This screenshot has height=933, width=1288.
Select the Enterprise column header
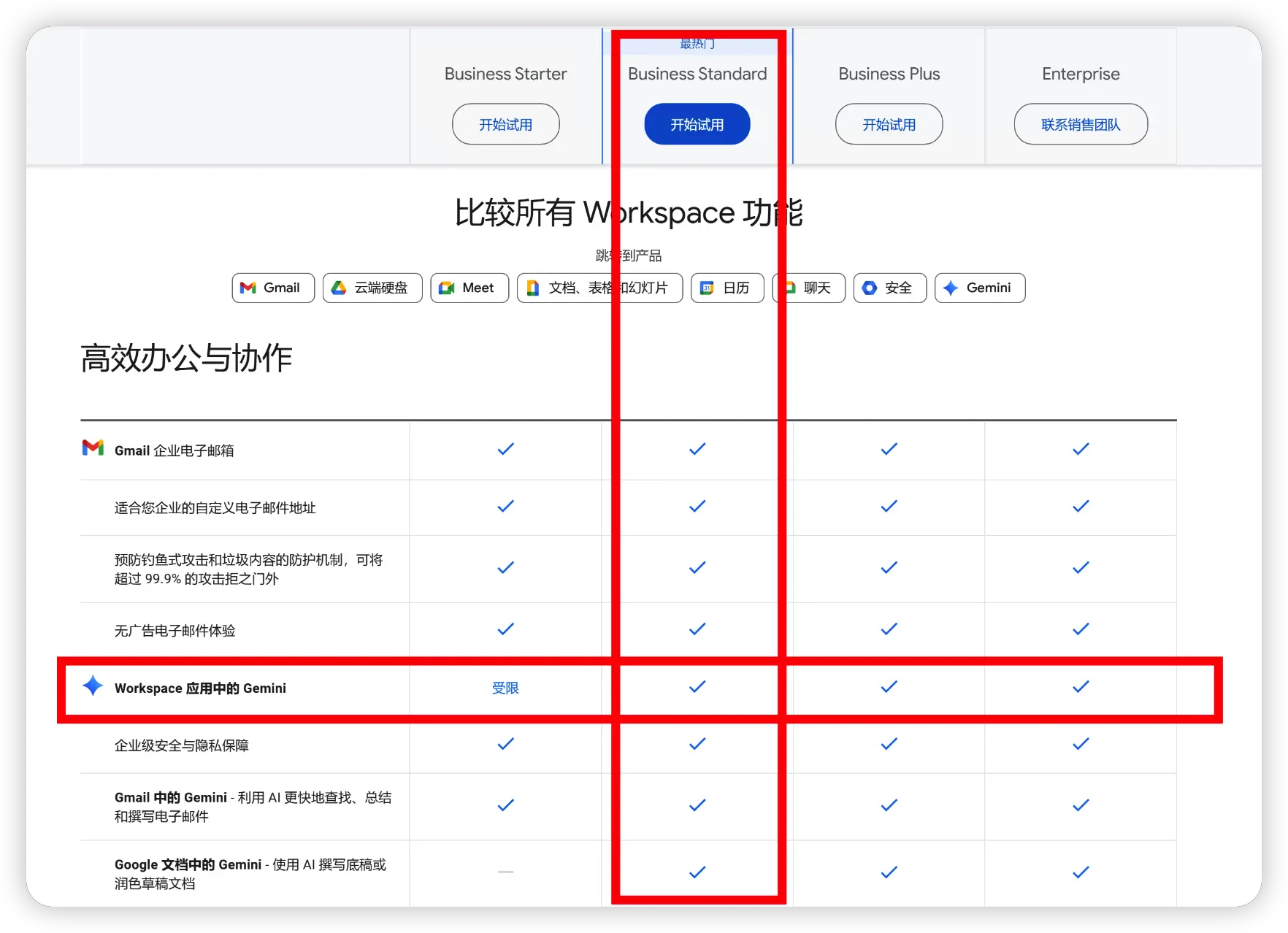pyautogui.click(x=1080, y=74)
